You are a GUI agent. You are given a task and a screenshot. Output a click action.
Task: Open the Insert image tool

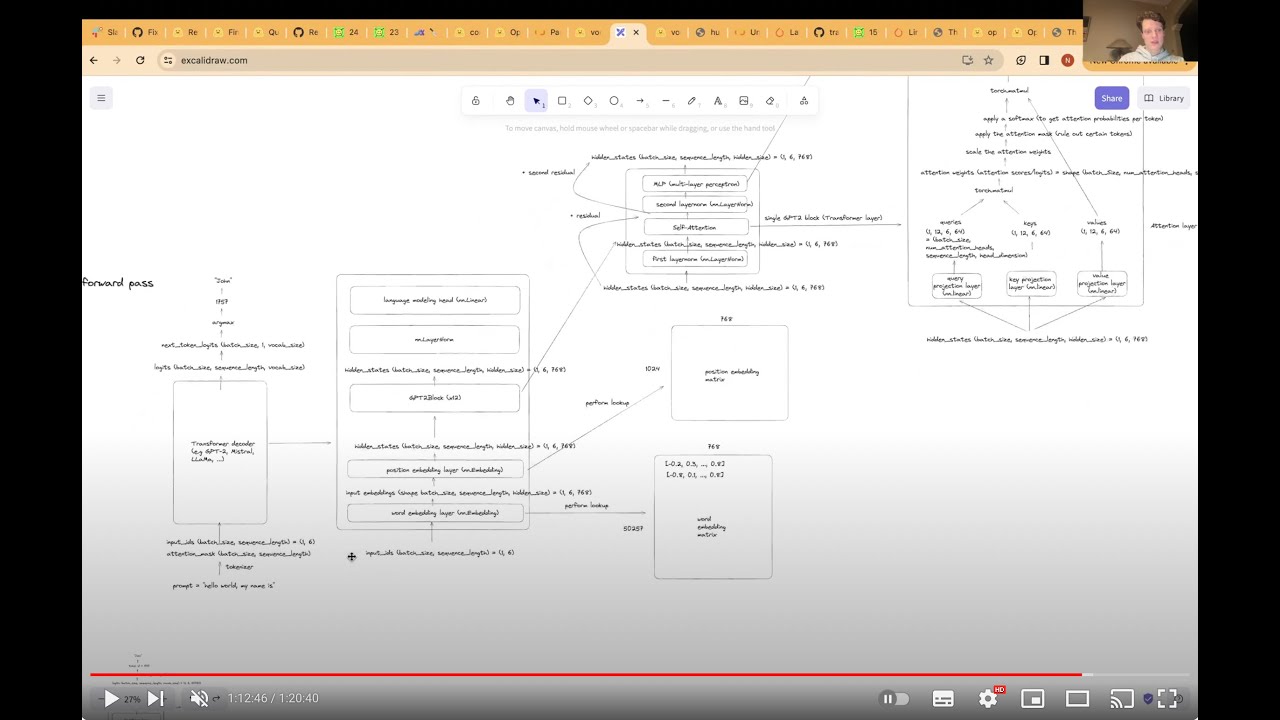(744, 101)
